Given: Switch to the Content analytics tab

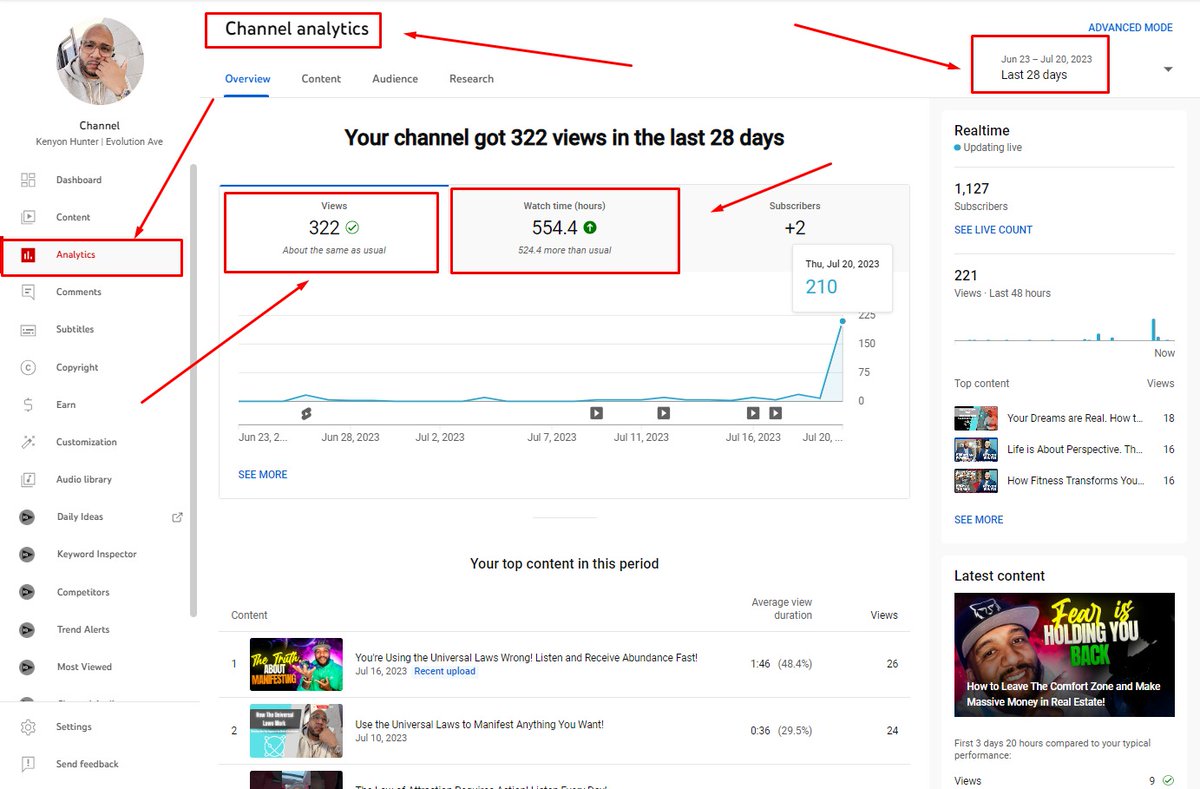Looking at the screenshot, I should pos(321,79).
